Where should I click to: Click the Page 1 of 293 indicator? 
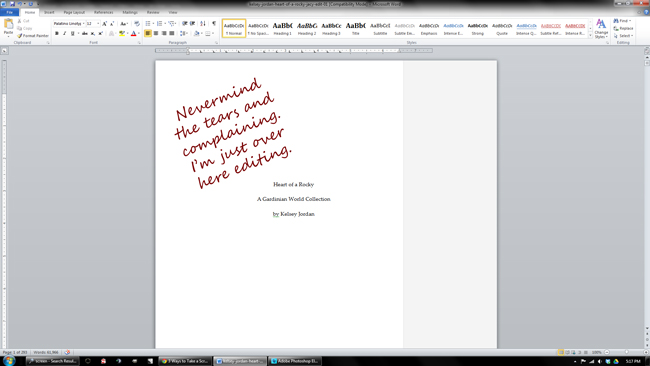coord(15,352)
